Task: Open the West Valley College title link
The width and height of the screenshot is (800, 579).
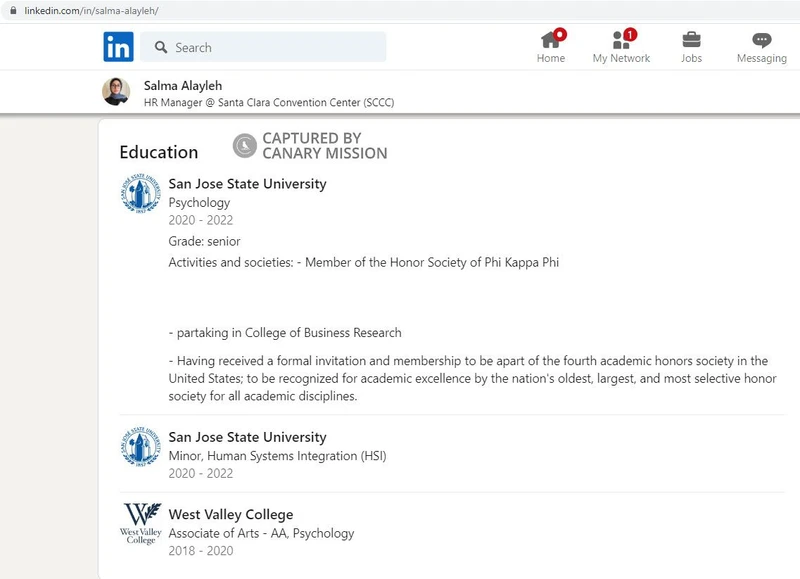Action: [231, 514]
